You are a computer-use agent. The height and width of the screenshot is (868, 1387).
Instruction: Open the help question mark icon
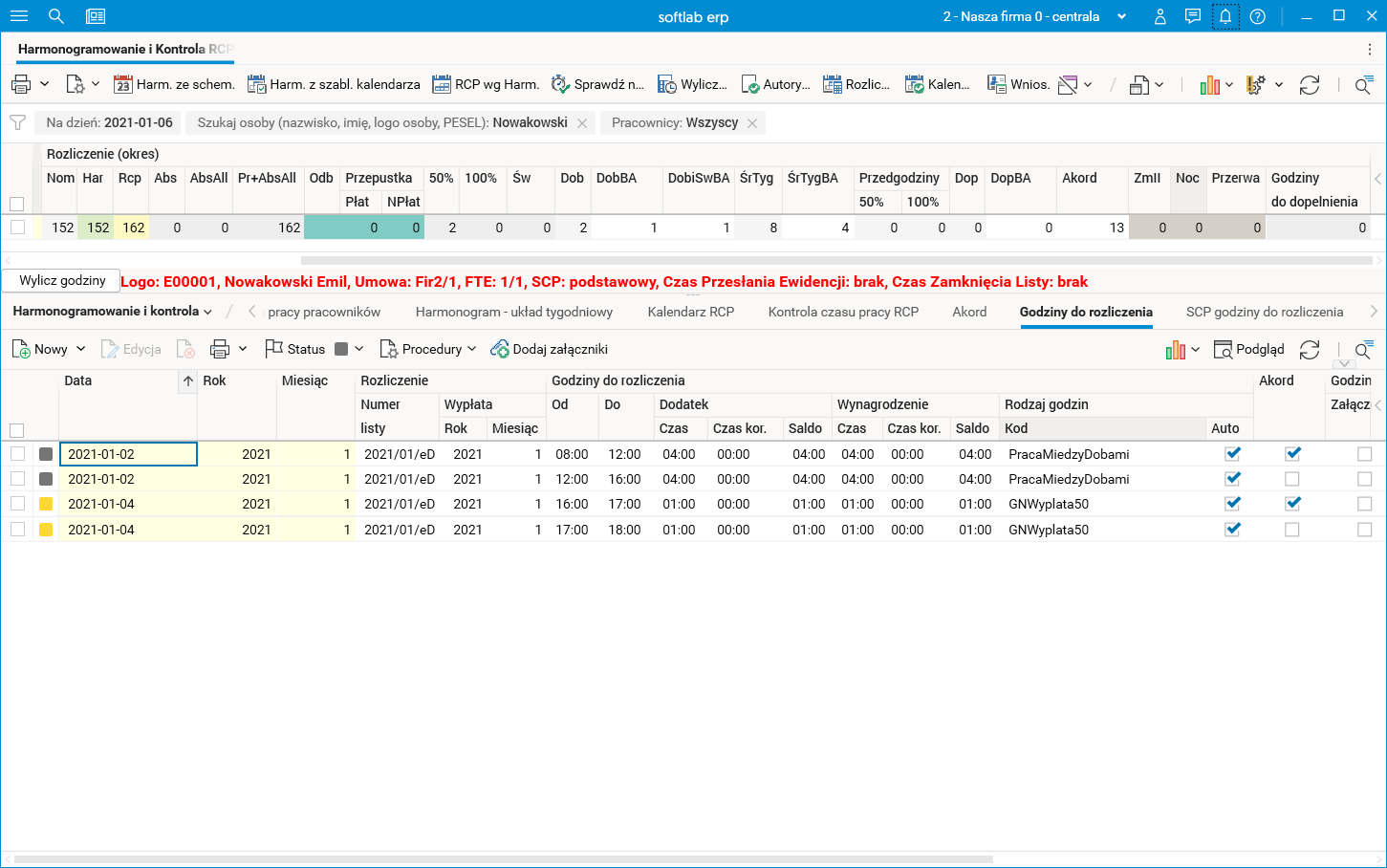point(1258,16)
